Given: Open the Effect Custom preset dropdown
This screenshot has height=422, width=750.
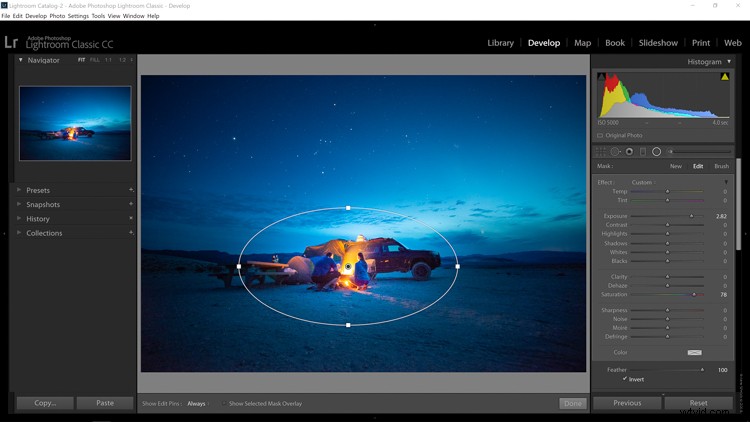Looking at the screenshot, I should [643, 182].
